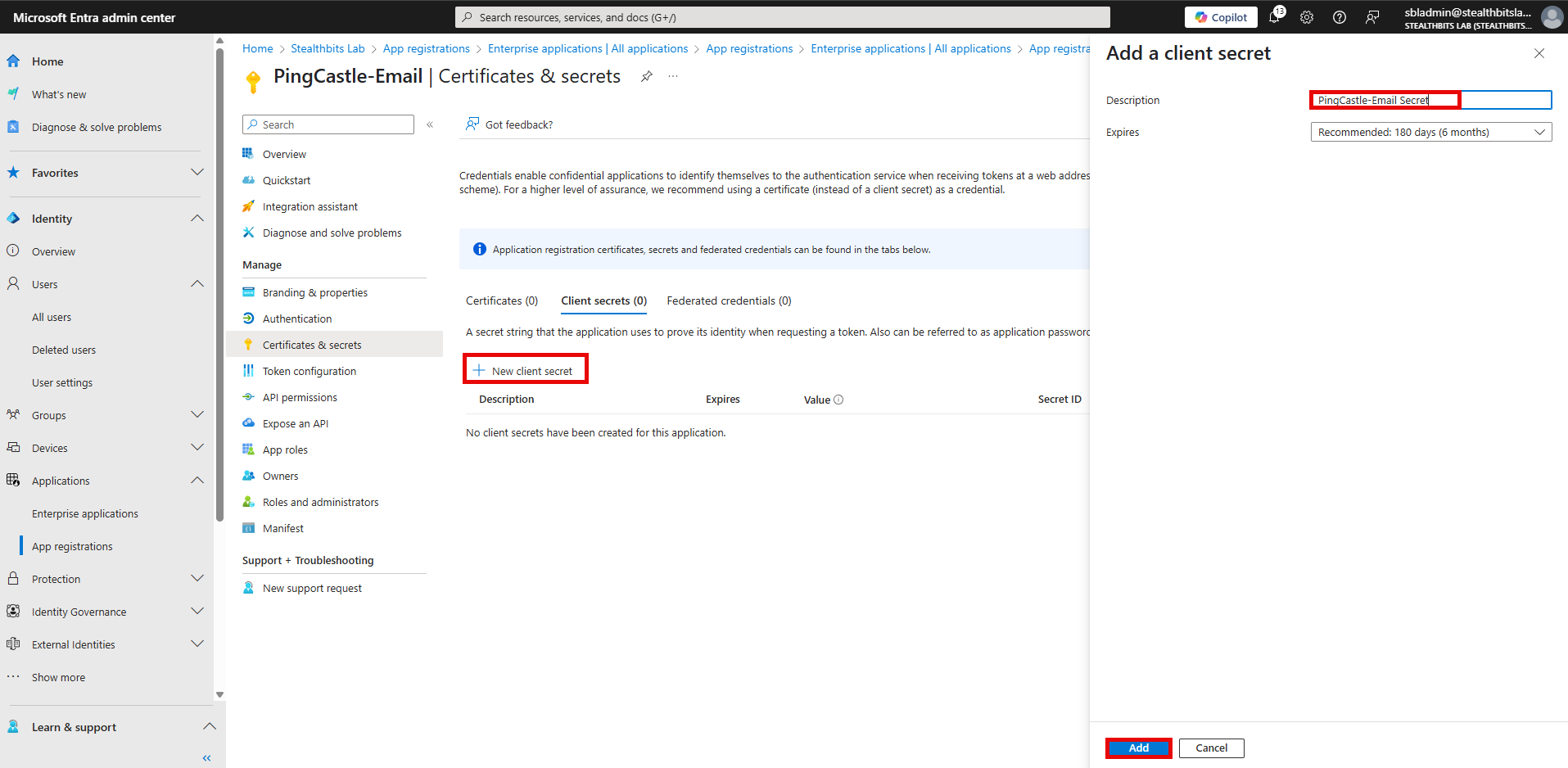Collapse app menu with double-chevron icon
Screen dimensions: 1568x768
pyautogui.click(x=430, y=124)
